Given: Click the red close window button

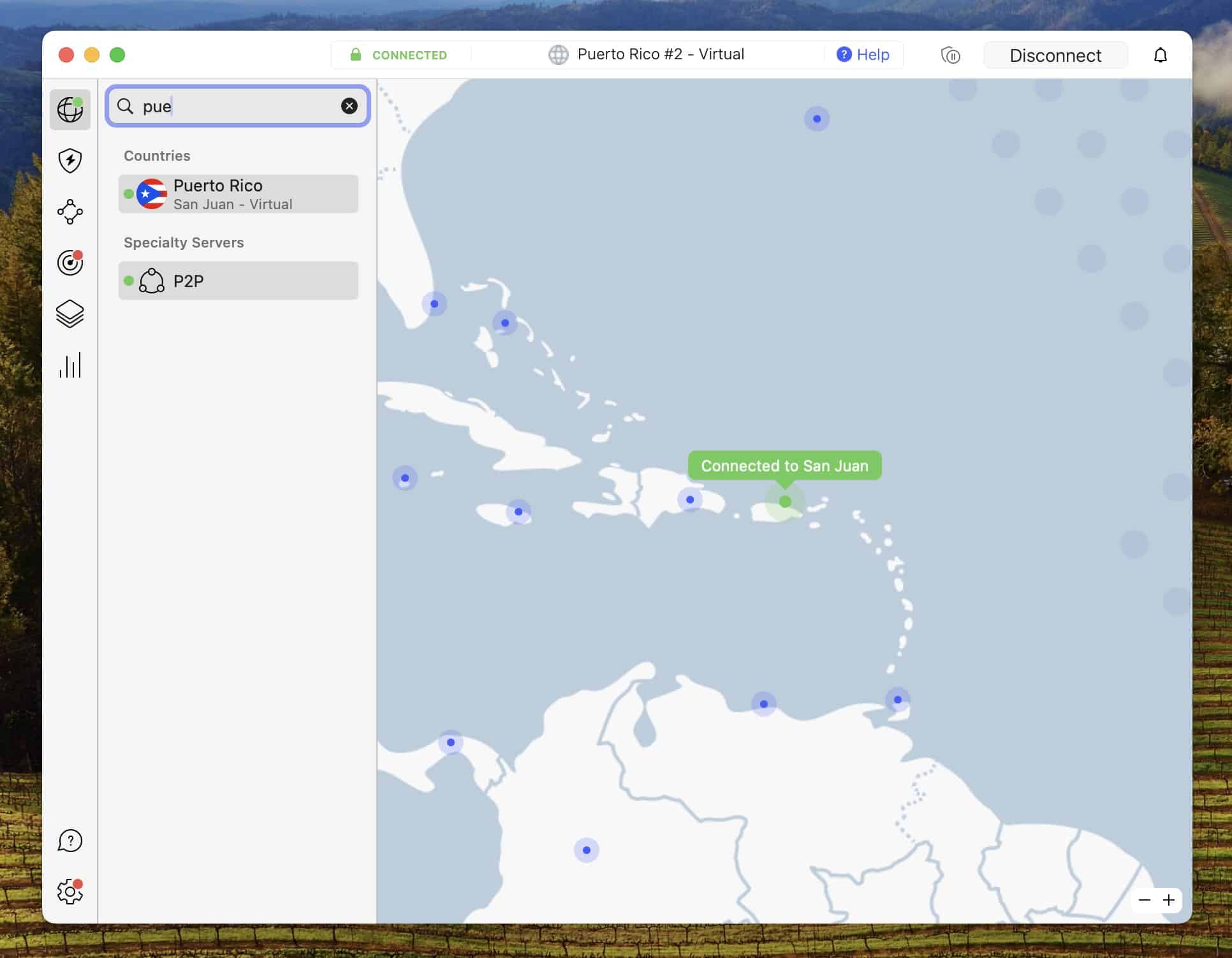Looking at the screenshot, I should tap(66, 55).
